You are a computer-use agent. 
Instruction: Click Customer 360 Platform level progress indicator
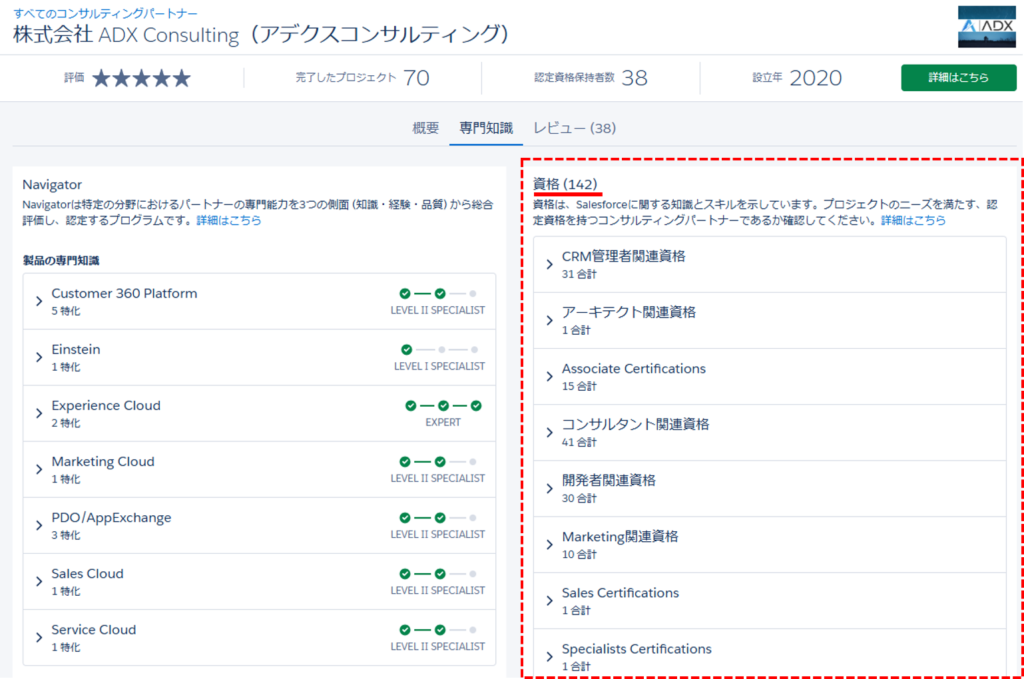point(438,294)
